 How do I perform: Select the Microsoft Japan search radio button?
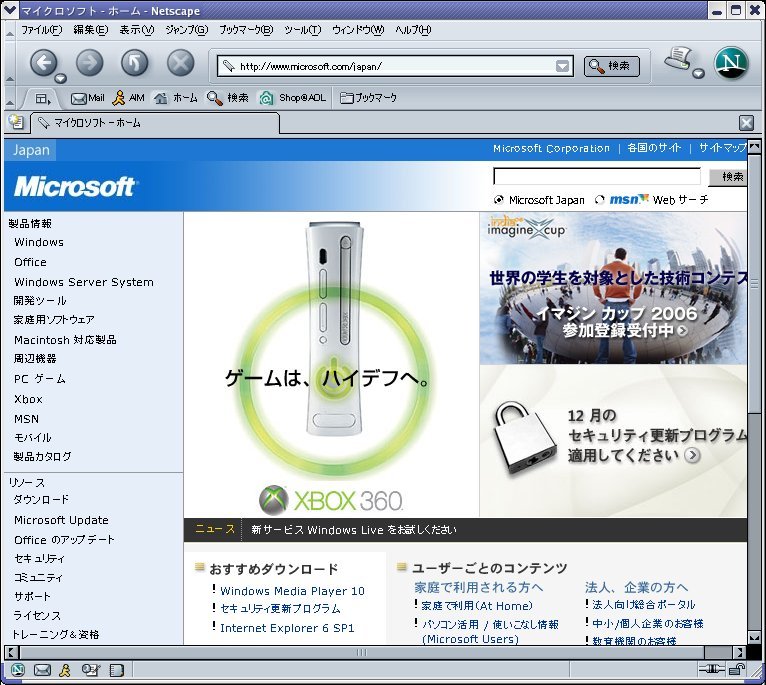click(498, 199)
